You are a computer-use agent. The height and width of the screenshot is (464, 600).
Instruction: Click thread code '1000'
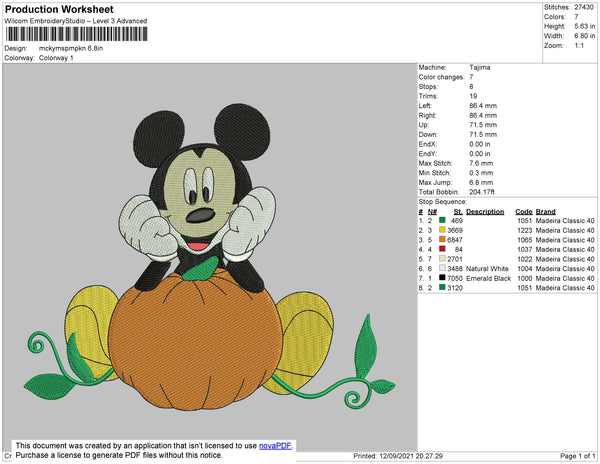(x=525, y=278)
